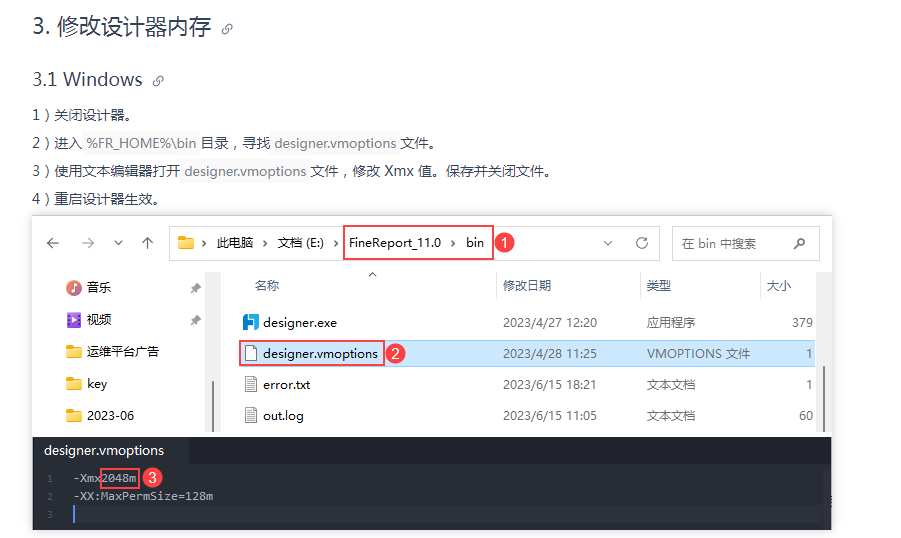
Task: Select the designer.exe file
Action: [x=300, y=323]
